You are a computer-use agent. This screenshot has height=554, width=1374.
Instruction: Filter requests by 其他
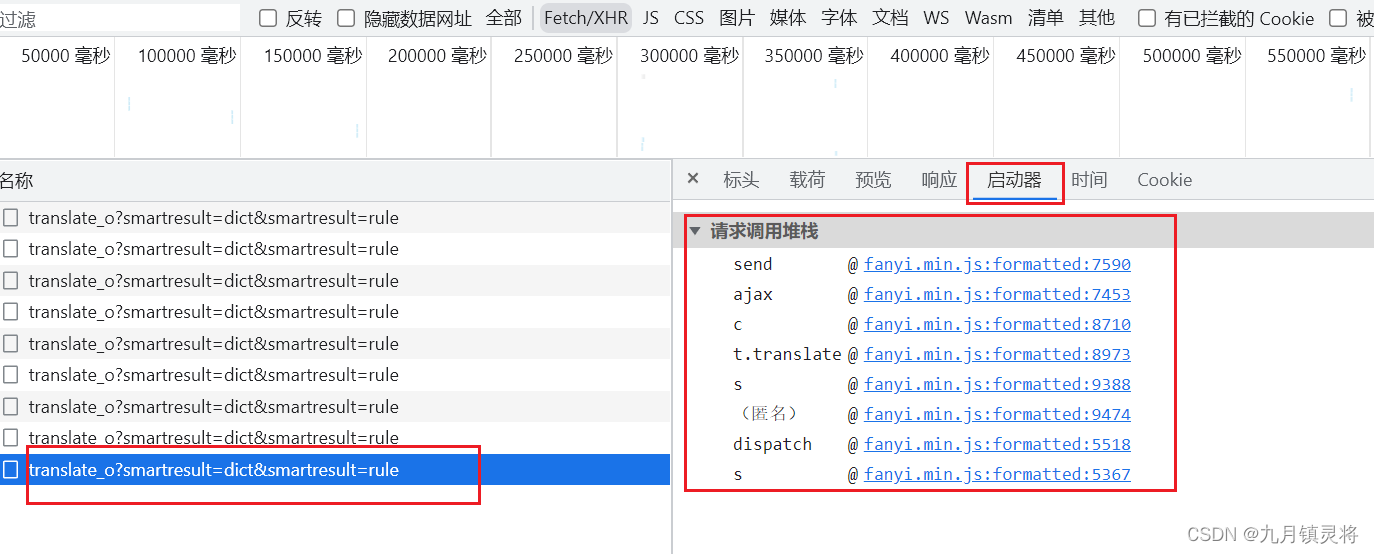tap(1097, 18)
